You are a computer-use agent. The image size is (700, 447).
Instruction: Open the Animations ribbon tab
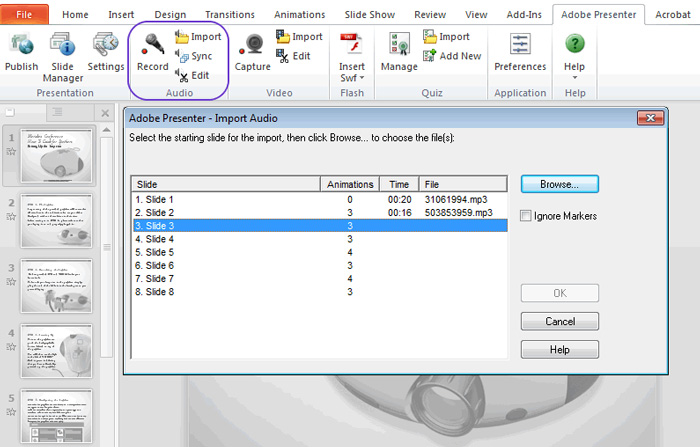pos(300,14)
